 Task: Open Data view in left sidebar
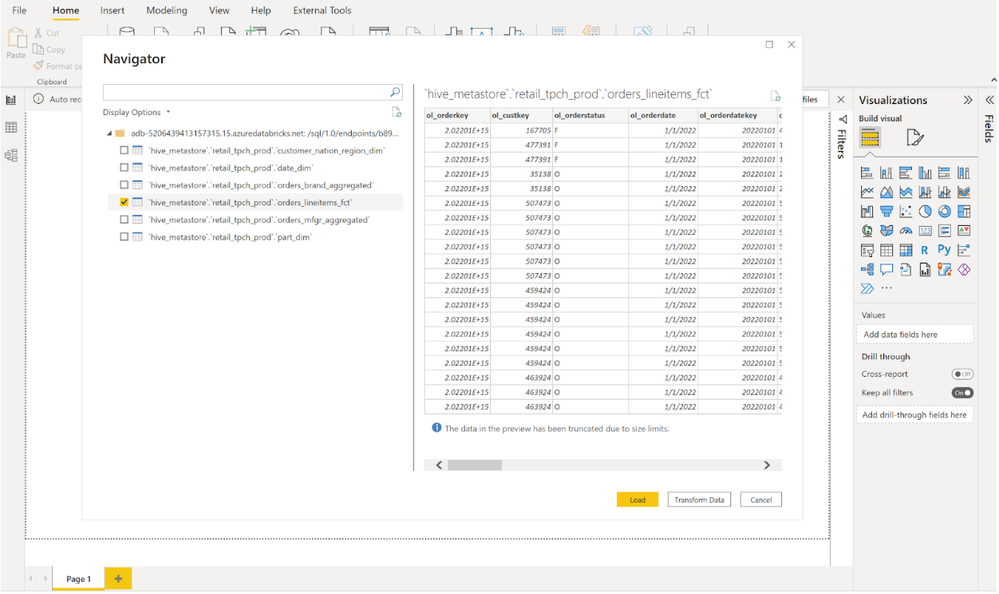pyautogui.click(x=11, y=127)
